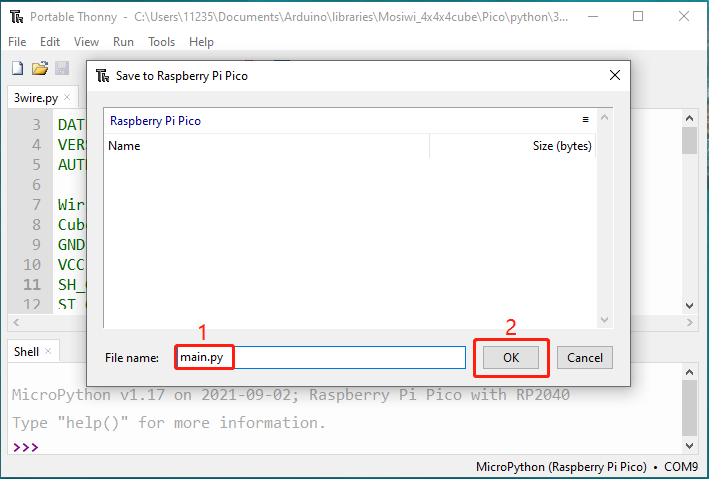Open the Run menu

pyautogui.click(x=123, y=42)
